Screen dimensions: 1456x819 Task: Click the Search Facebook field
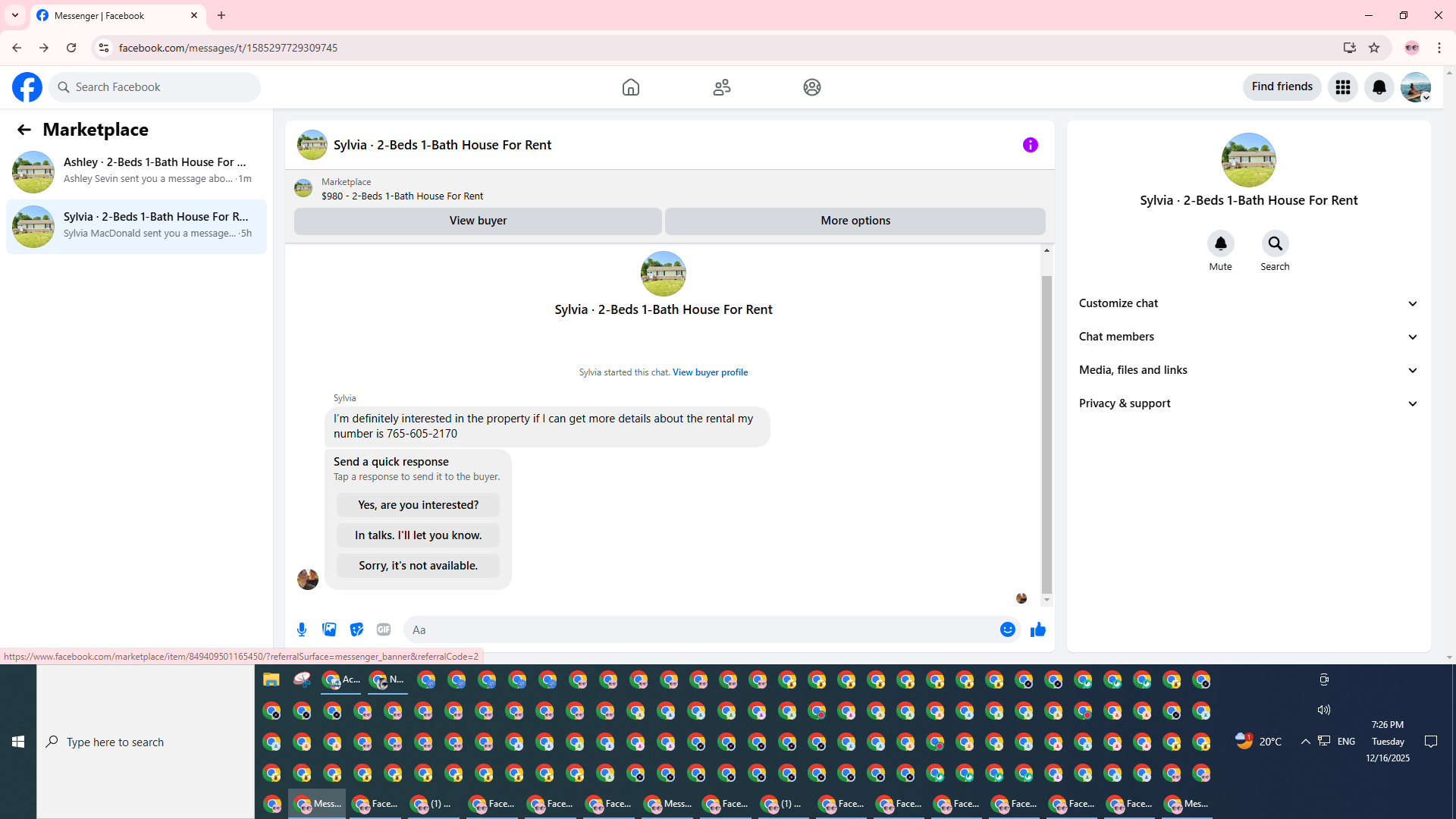point(155,87)
